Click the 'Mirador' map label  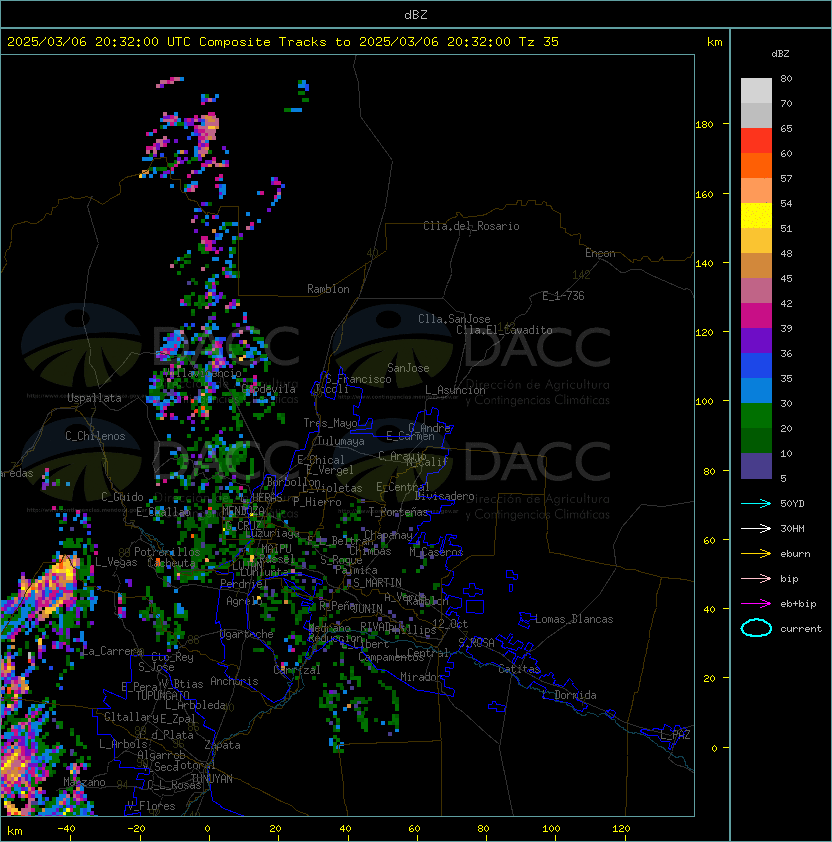[x=421, y=677]
